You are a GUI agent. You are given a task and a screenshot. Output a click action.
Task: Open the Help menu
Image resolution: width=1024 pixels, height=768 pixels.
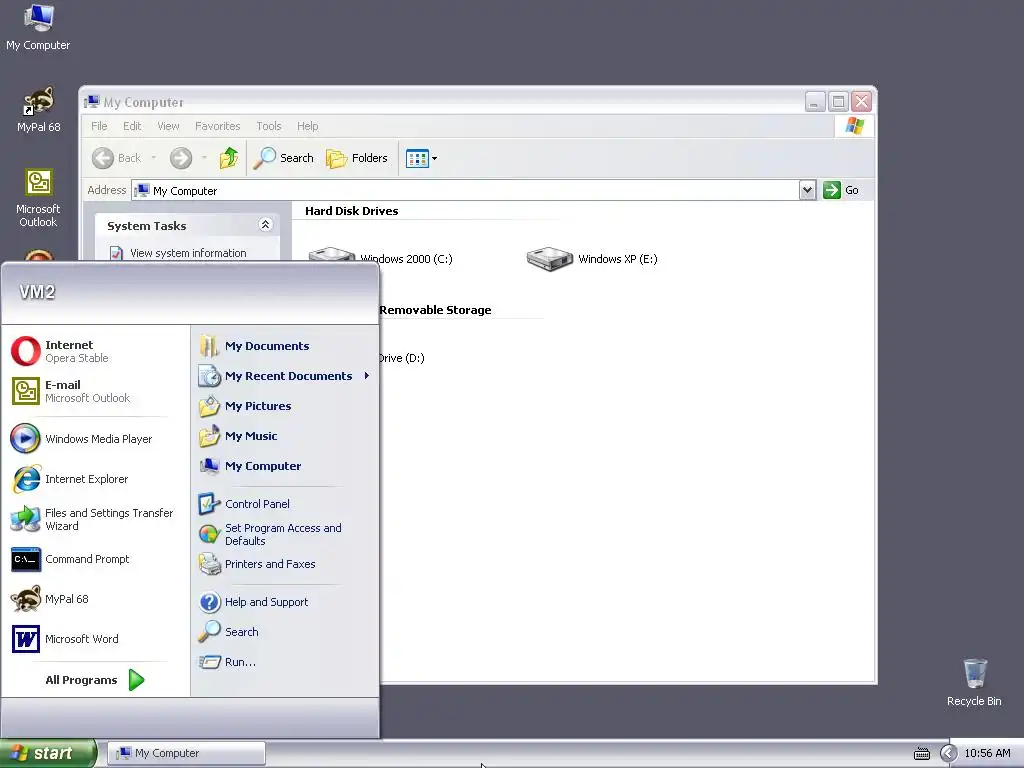[x=308, y=126]
